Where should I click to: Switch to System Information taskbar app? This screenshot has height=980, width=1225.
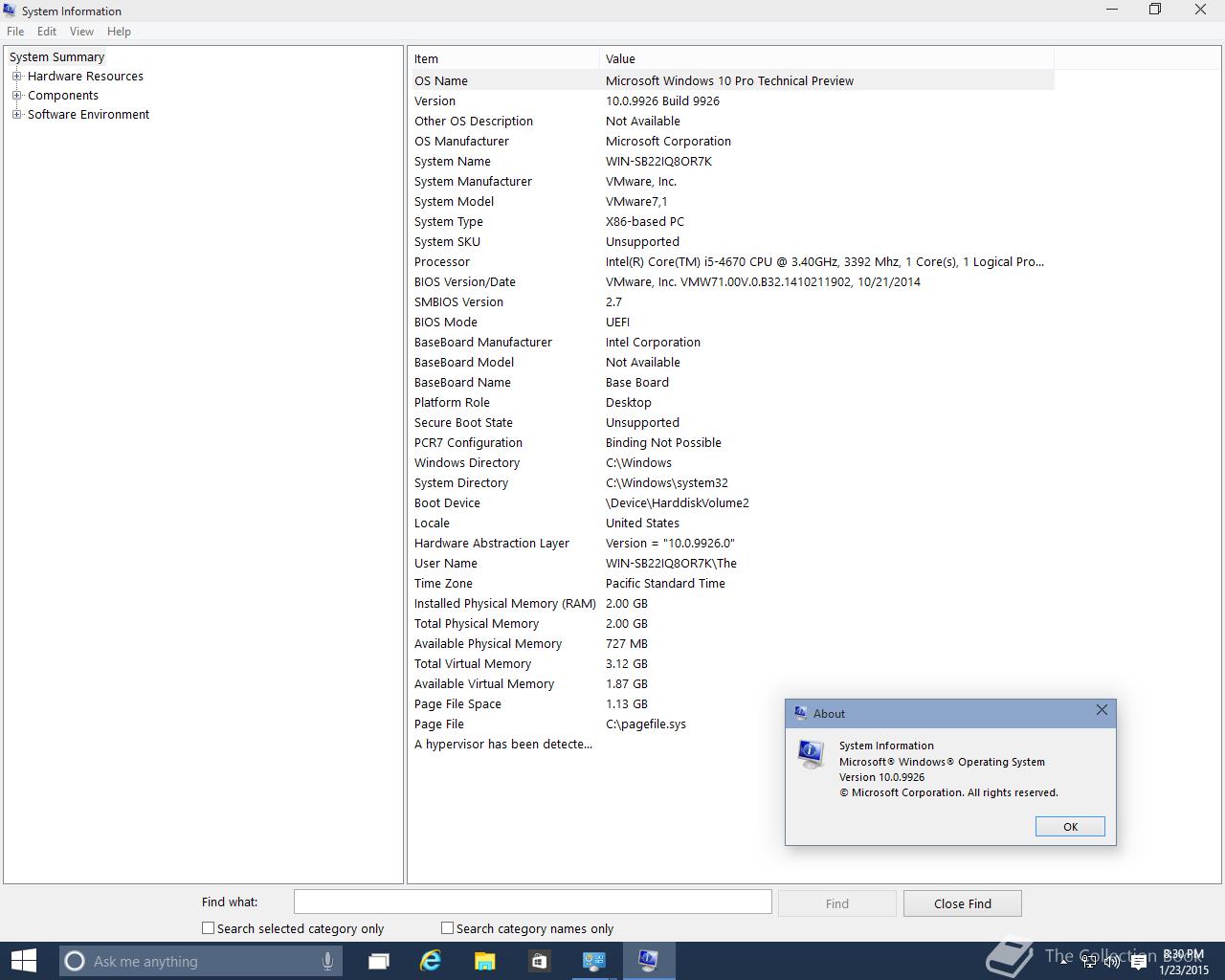click(649, 961)
